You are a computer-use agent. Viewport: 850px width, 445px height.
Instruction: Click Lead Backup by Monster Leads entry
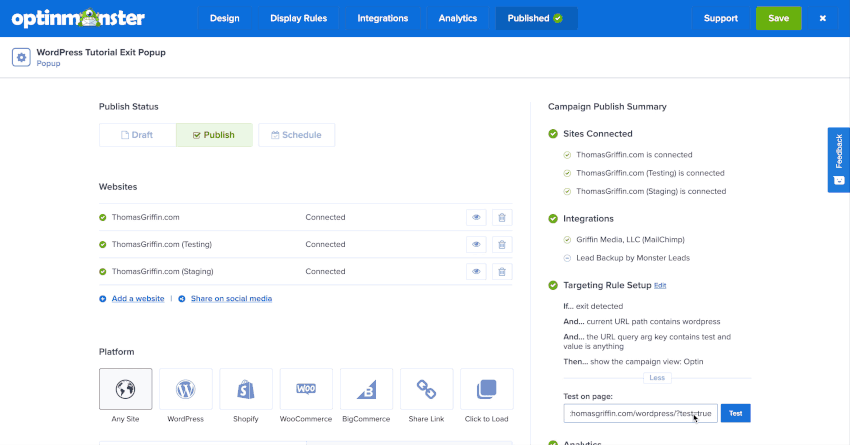click(x=633, y=258)
